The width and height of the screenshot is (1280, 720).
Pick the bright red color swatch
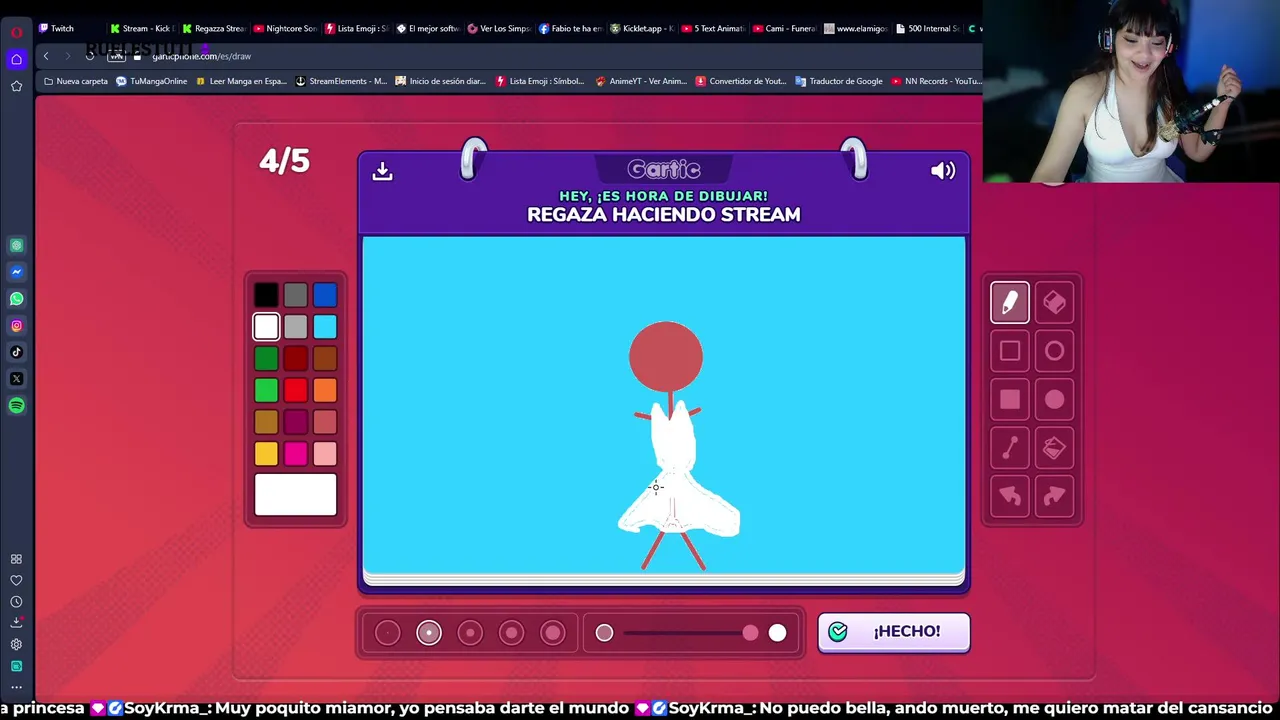tap(295, 390)
